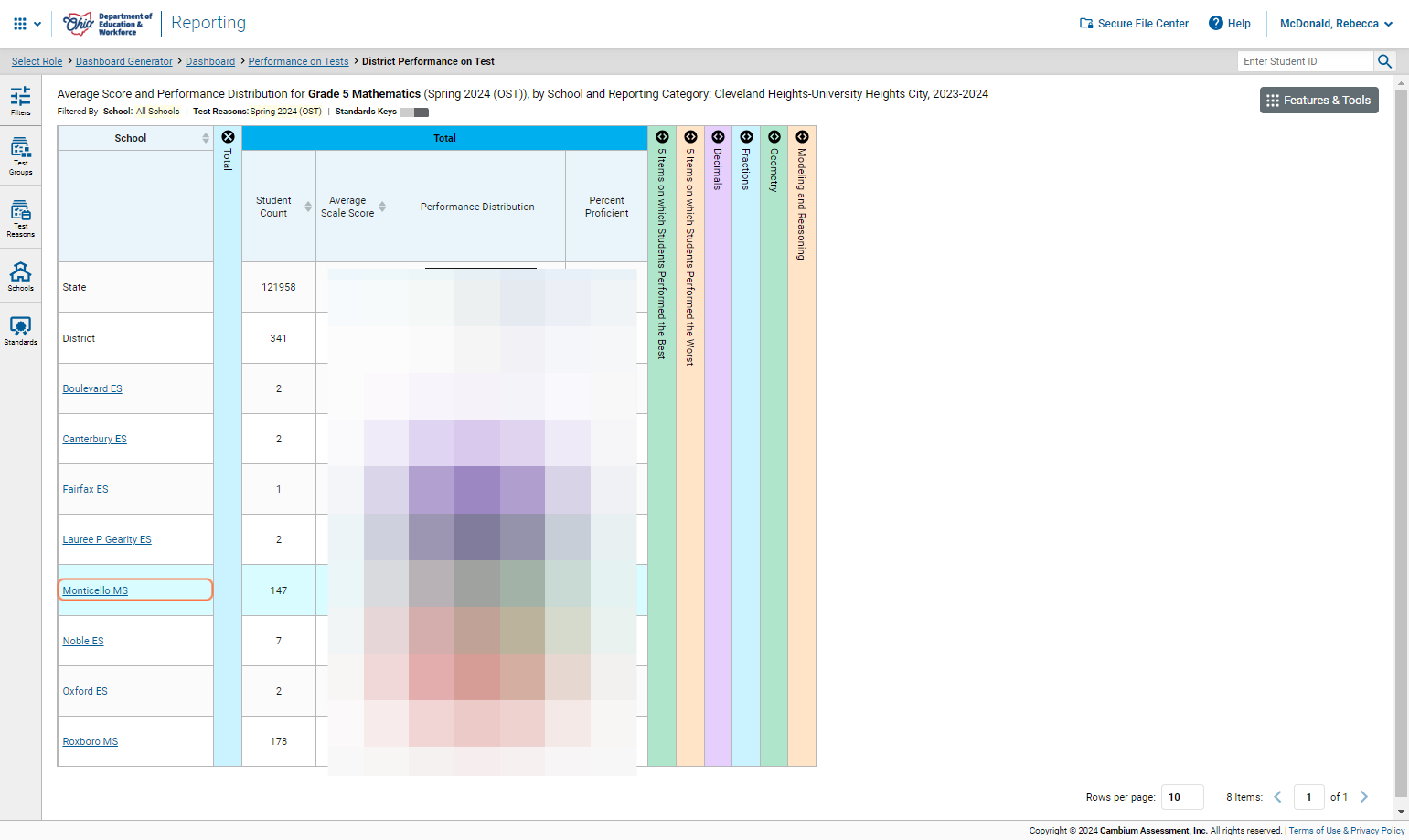Open the Secure File Center

[x=1134, y=24]
